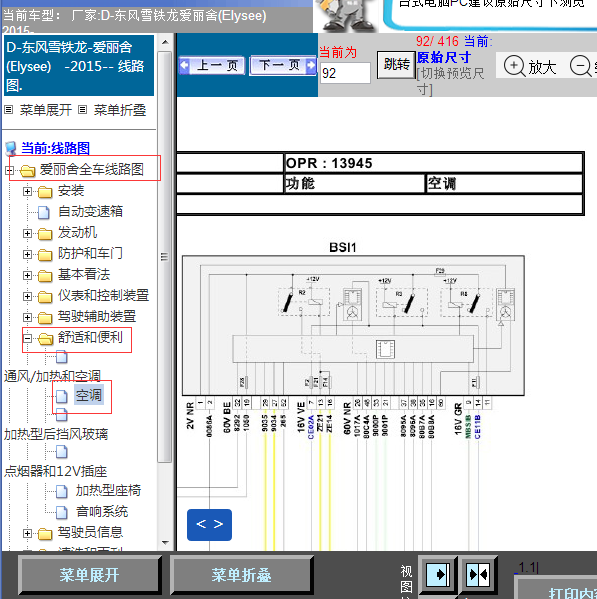Select the 爱丽舍全车线路图 folder
Viewport: 597px width, 599px height.
(92, 169)
